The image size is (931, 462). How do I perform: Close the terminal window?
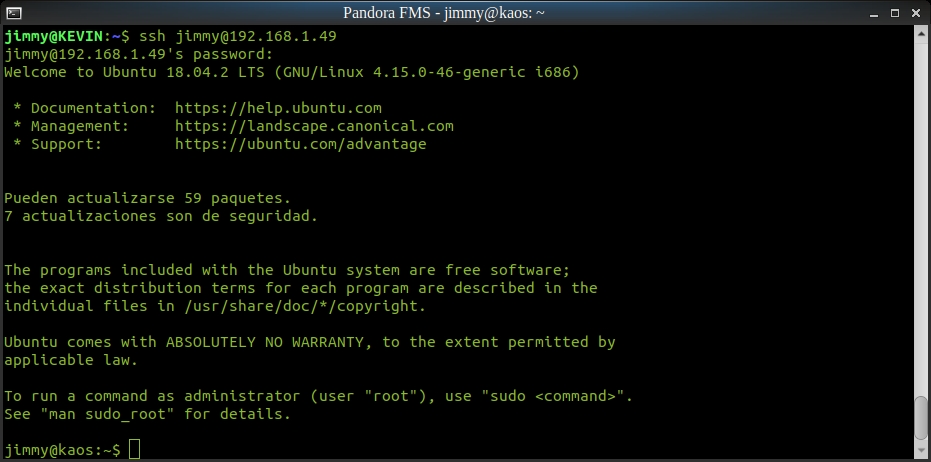coord(917,12)
